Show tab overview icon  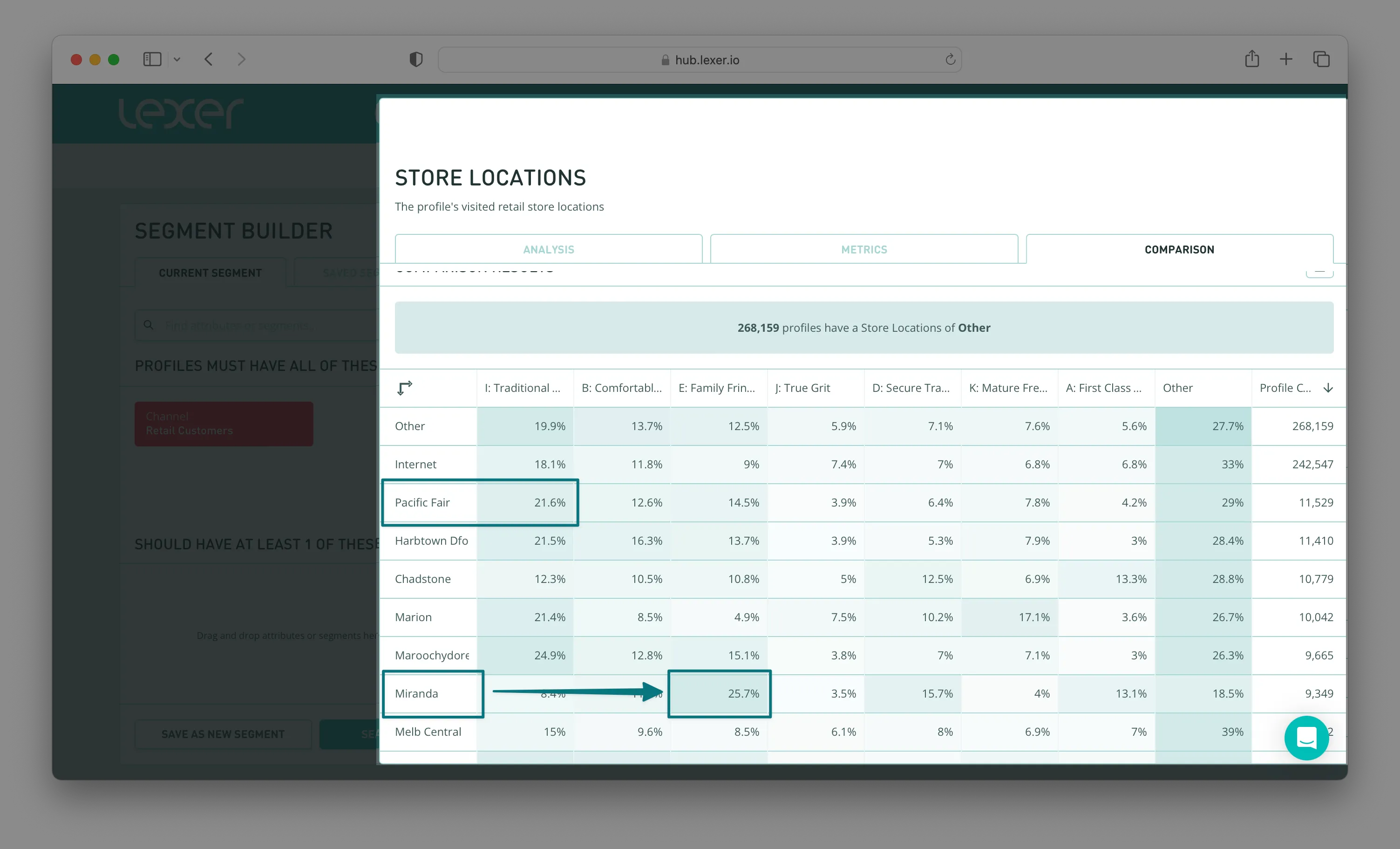[1321, 59]
